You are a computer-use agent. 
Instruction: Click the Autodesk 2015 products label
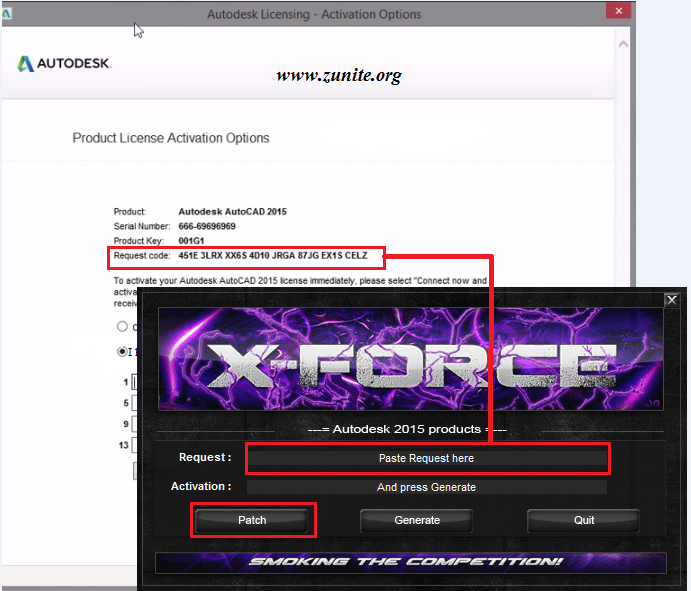coord(407,429)
